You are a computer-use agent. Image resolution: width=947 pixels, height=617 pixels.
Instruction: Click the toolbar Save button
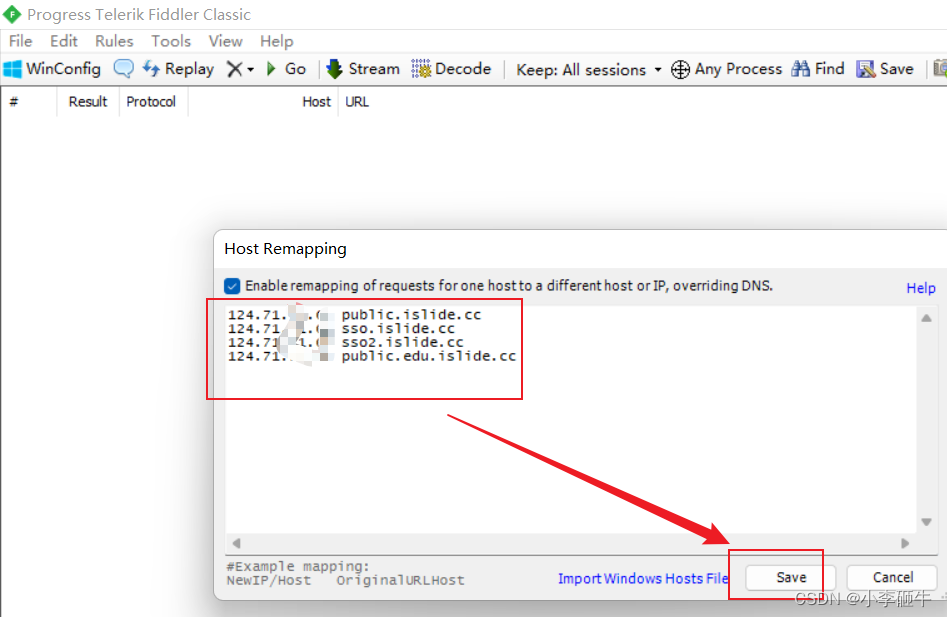tap(885, 69)
